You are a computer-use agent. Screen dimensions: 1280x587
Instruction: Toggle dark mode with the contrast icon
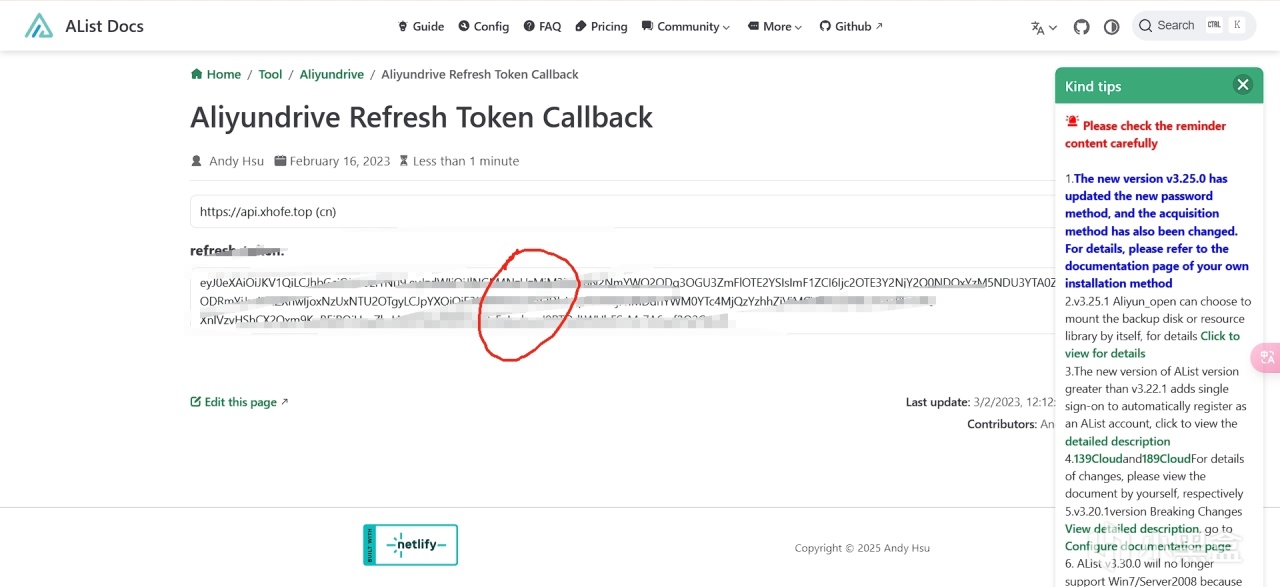[x=1111, y=26]
